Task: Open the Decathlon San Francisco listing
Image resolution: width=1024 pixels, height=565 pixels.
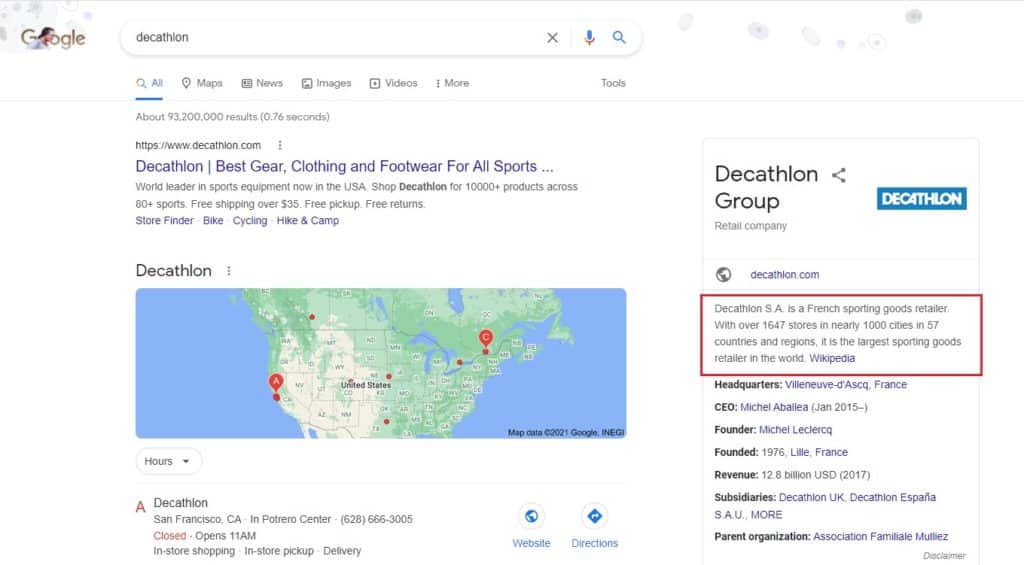Action: pos(180,503)
